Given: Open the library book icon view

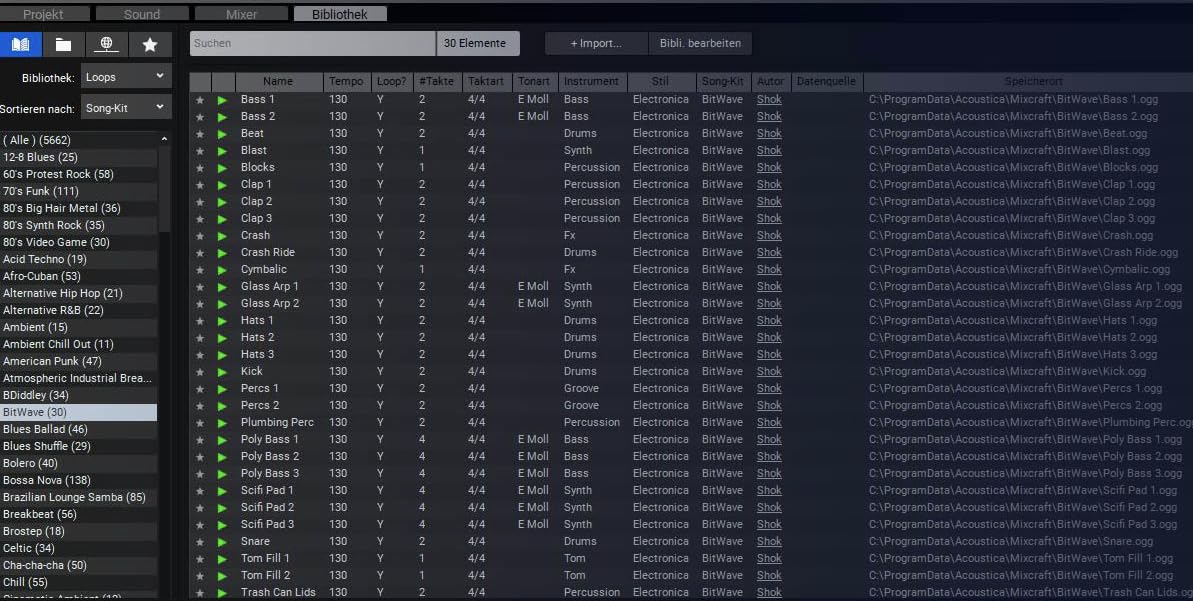Looking at the screenshot, I should (21, 44).
